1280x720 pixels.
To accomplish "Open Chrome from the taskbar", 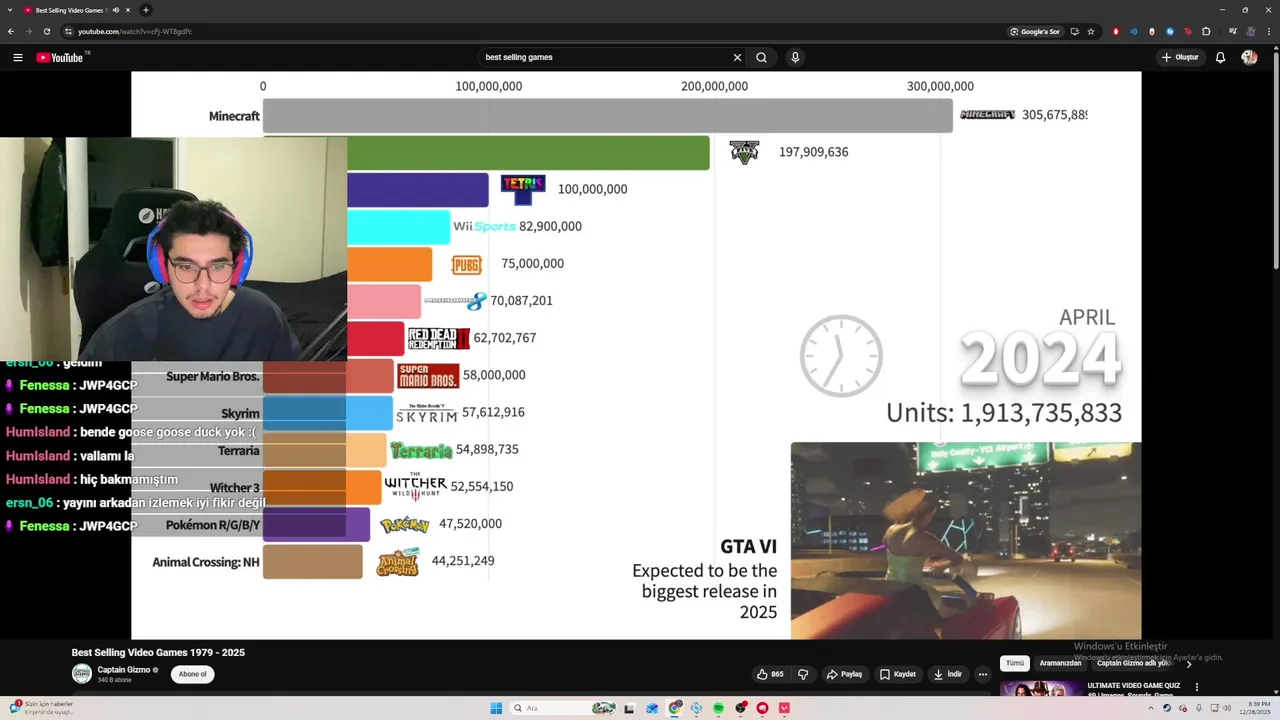I will [675, 708].
